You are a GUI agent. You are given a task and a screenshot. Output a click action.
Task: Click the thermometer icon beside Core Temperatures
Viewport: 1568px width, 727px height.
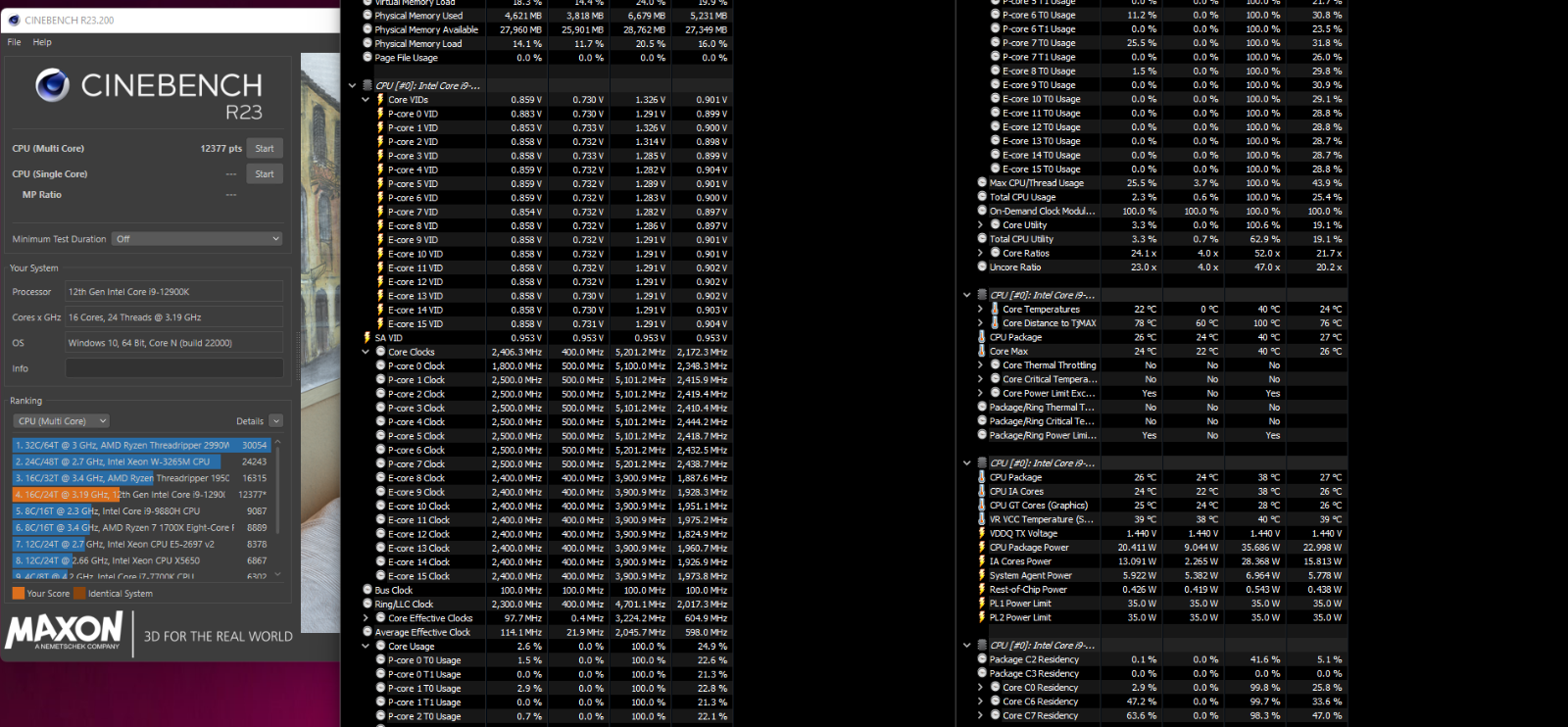995,309
